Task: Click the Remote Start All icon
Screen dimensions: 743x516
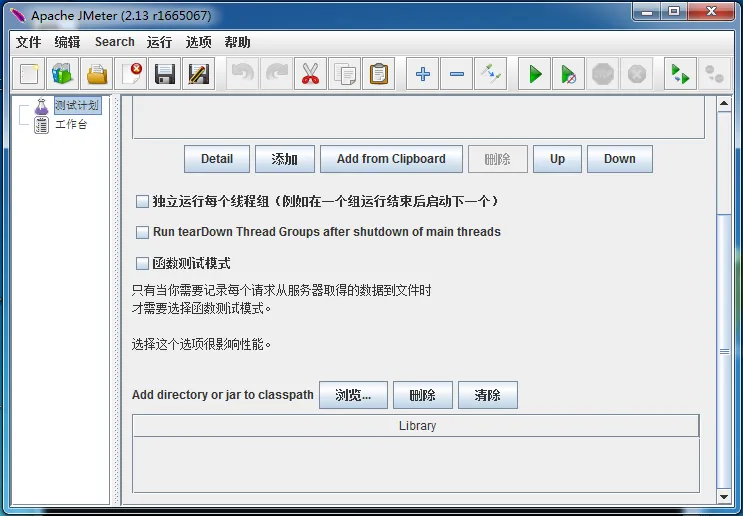Action: [x=680, y=74]
